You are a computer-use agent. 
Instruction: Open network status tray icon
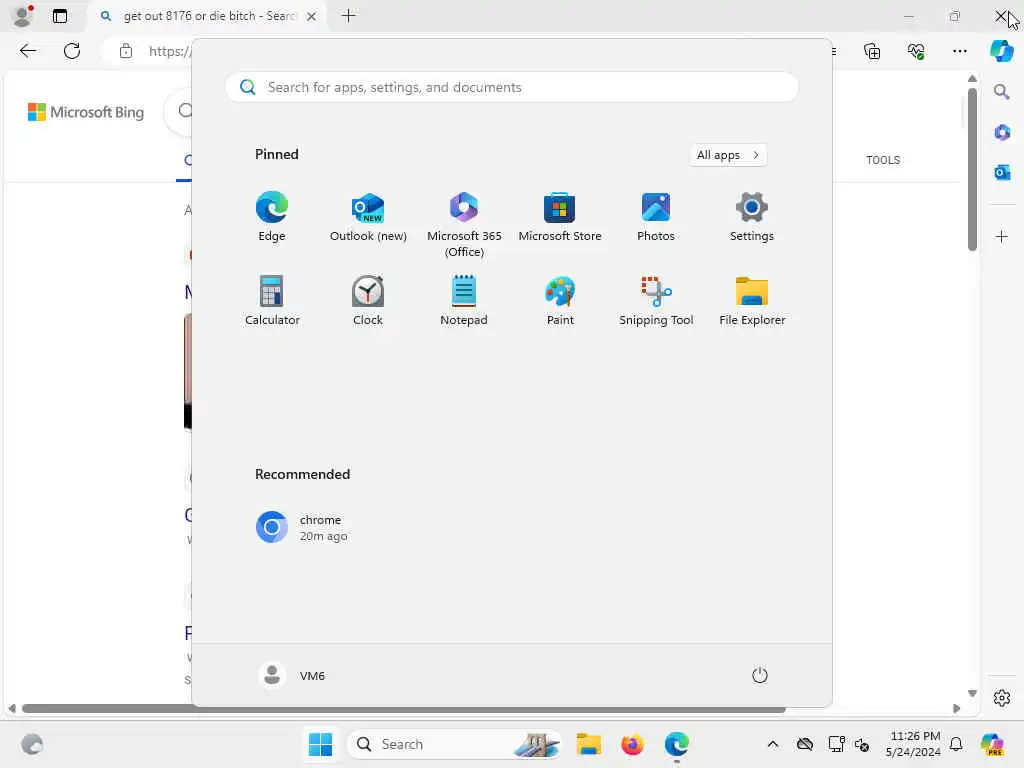pos(836,744)
